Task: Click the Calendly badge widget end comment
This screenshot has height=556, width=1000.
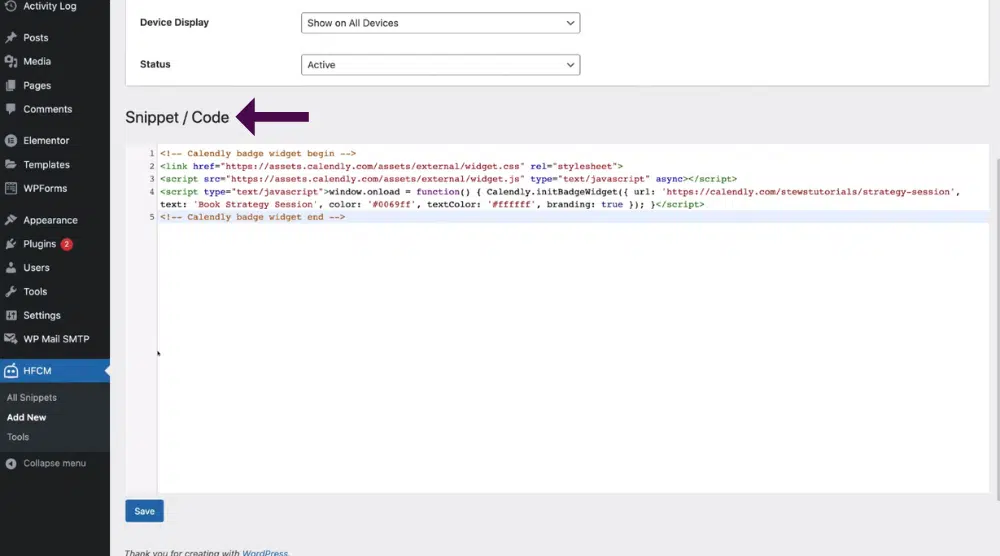Action: click(253, 217)
